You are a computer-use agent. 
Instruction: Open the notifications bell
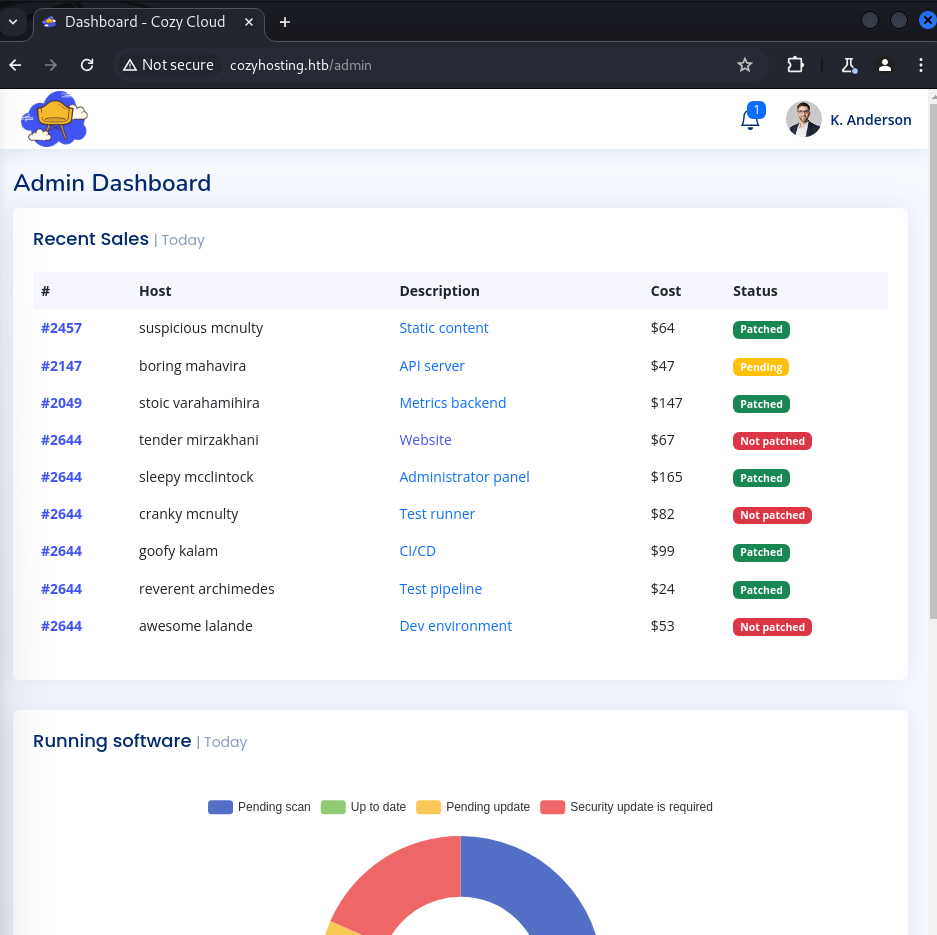[x=751, y=118]
